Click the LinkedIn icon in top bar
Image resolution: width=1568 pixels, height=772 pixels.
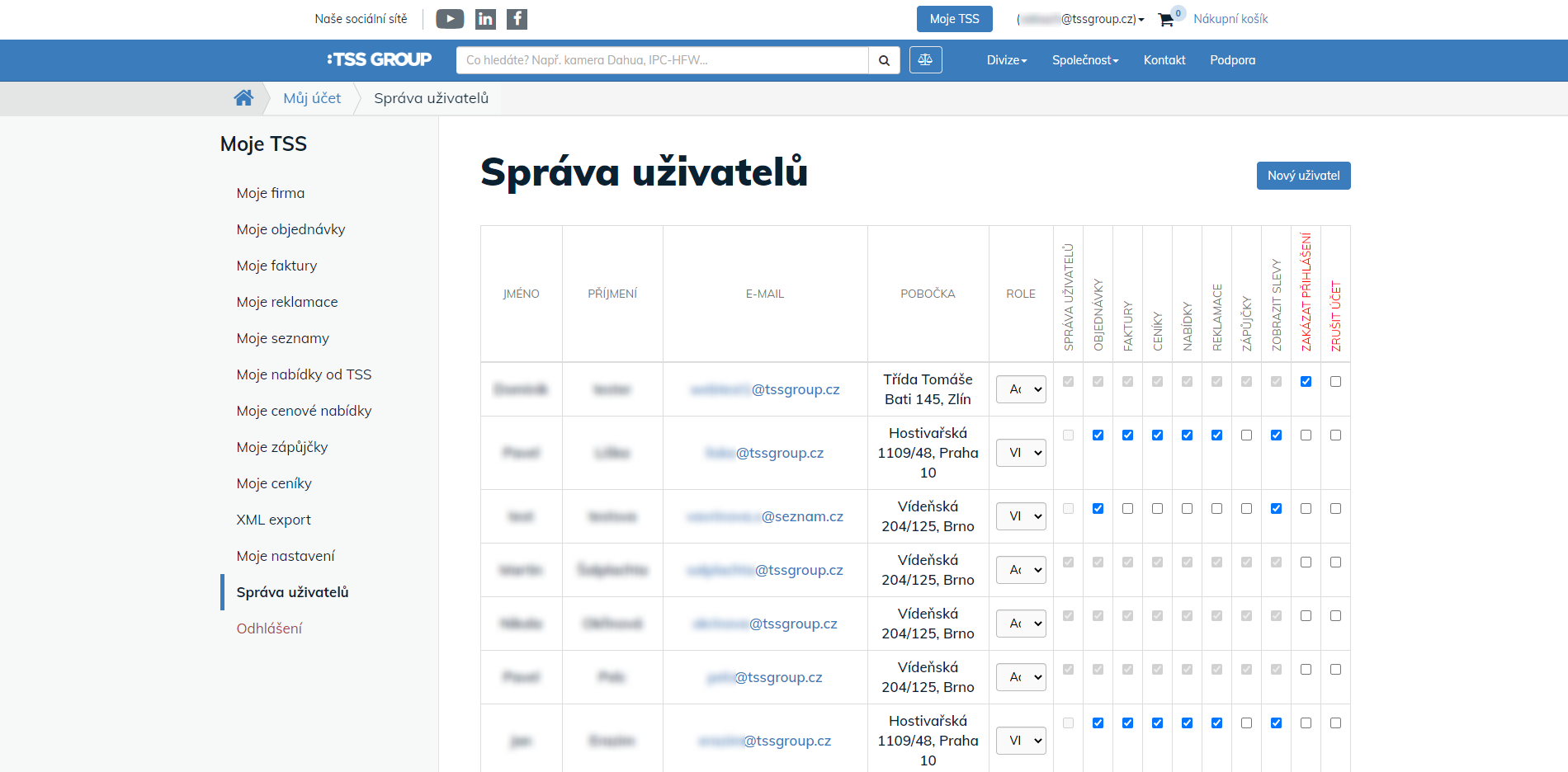tap(485, 19)
